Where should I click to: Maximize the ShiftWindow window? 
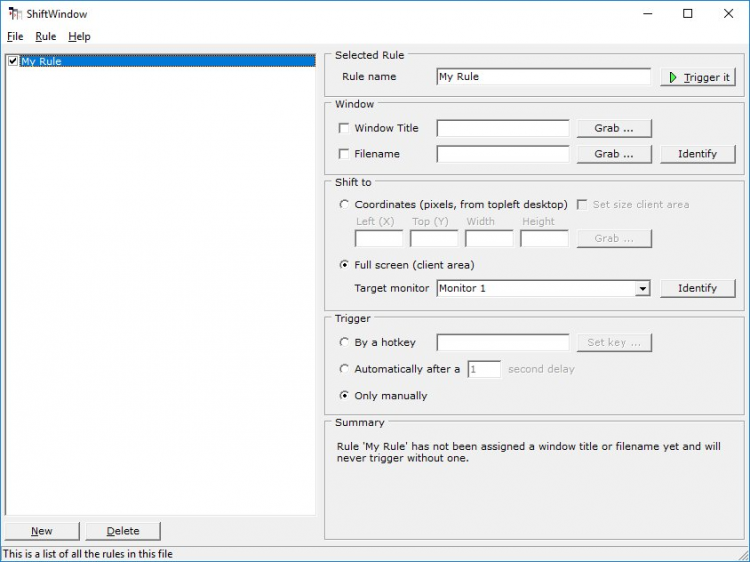click(687, 13)
